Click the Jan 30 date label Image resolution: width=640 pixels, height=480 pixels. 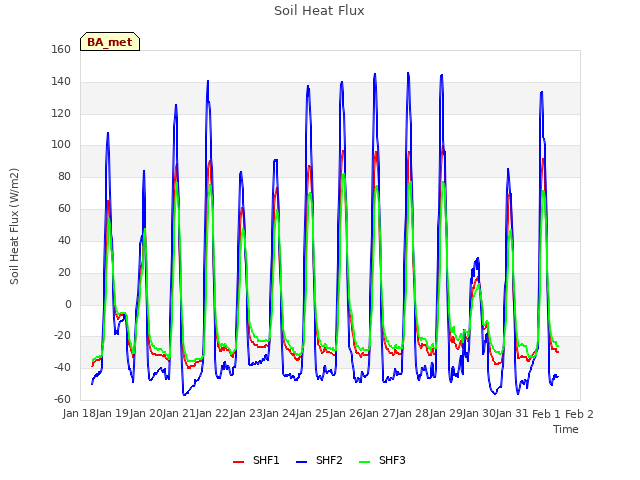pos(479,414)
